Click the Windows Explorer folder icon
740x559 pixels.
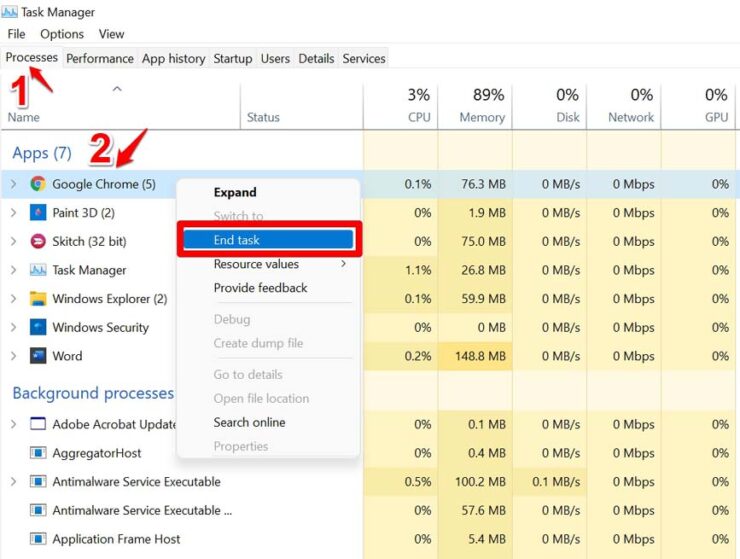click(38, 299)
